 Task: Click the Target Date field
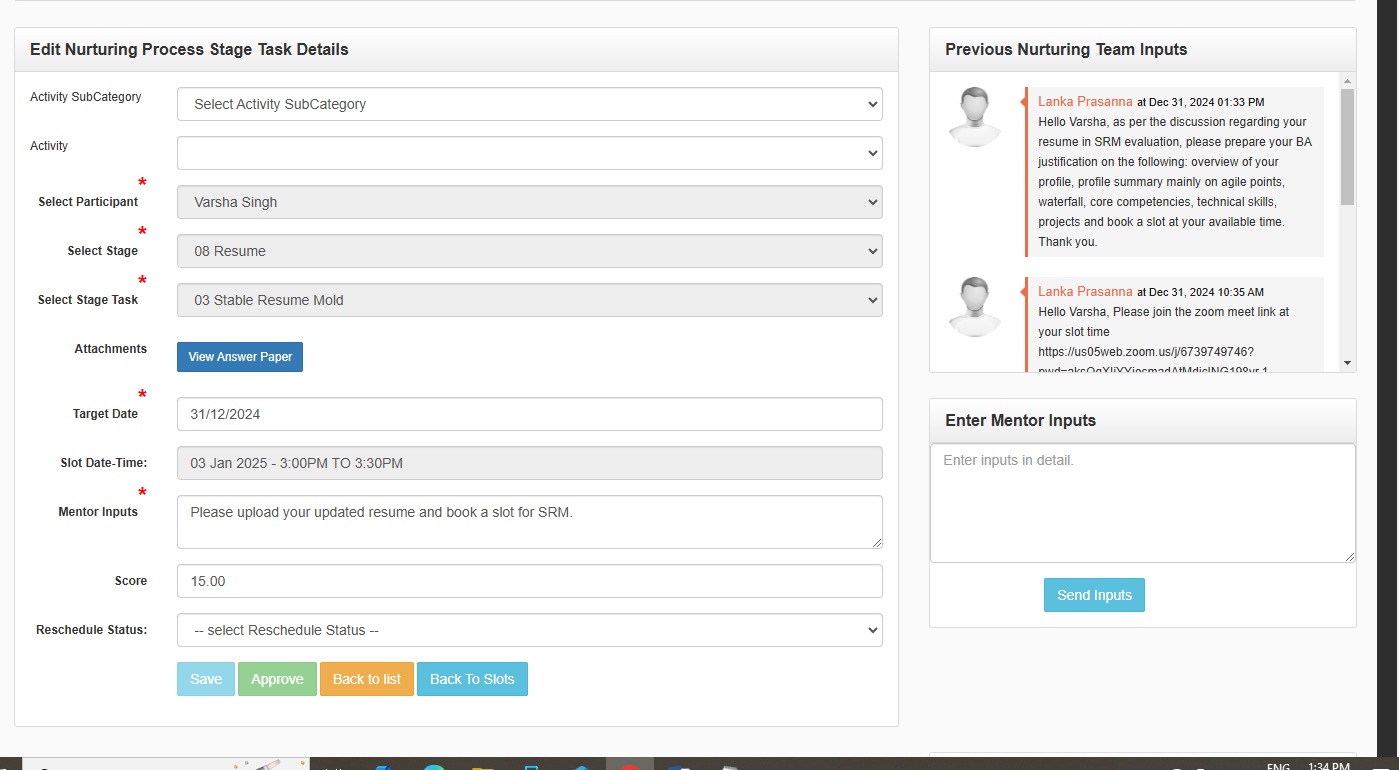click(529, 414)
